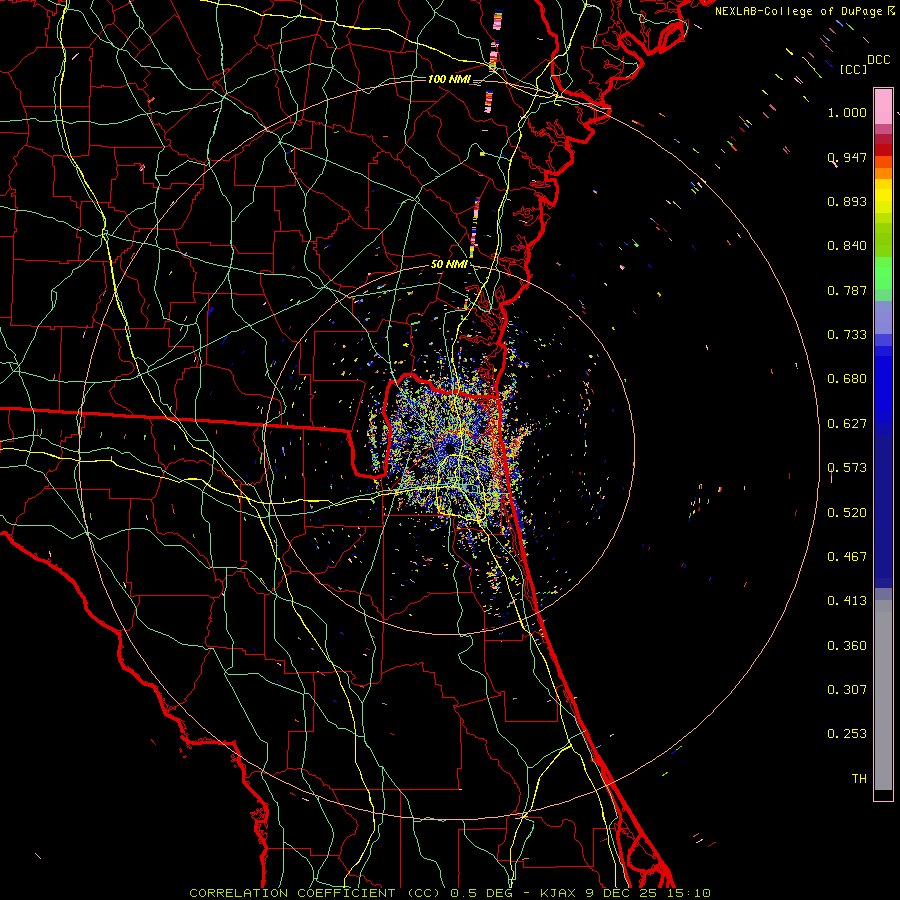
Task: Select the 0.840 legend value
Action: pyautogui.click(x=847, y=246)
